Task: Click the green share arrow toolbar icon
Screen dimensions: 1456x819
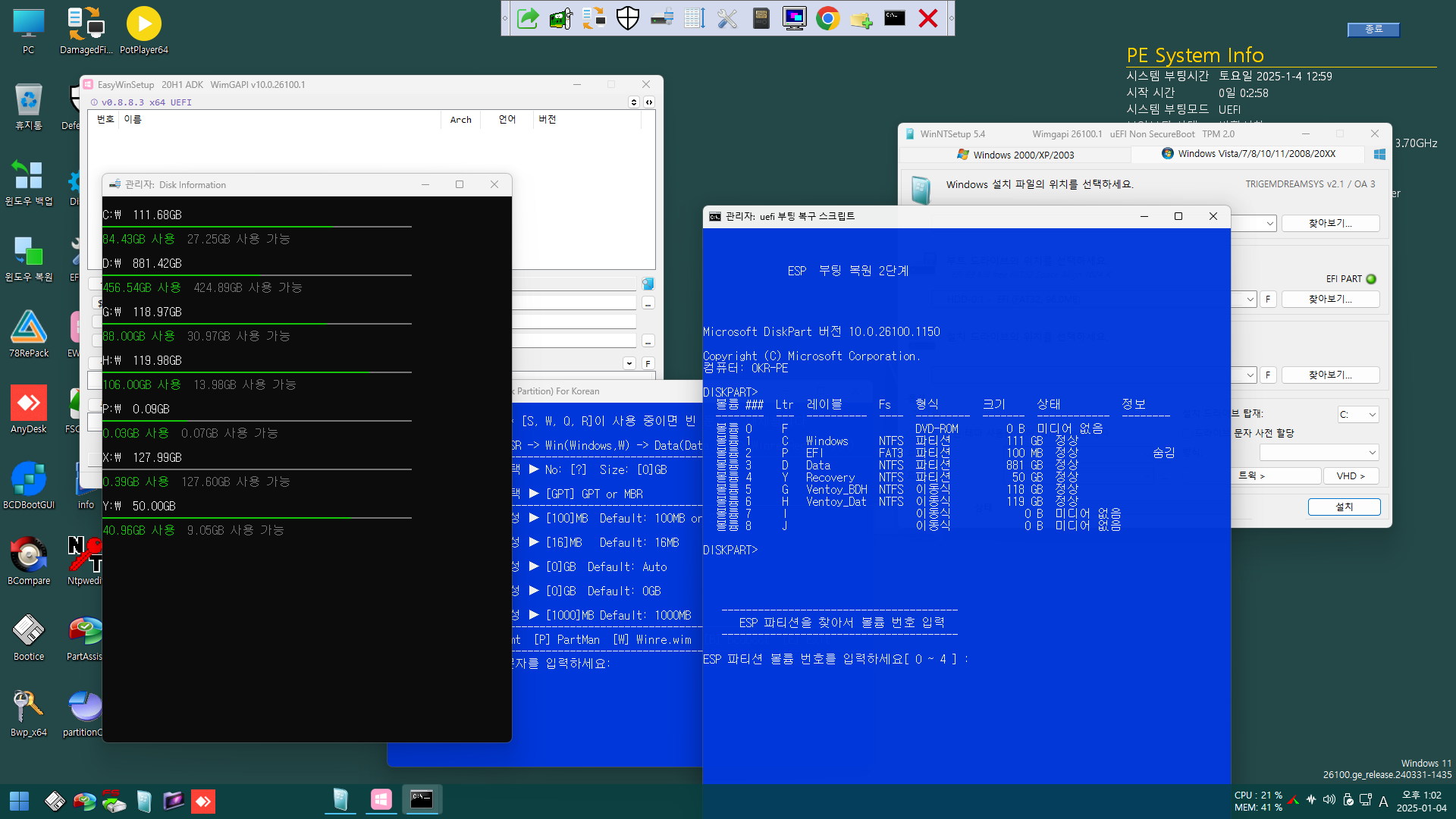Action: tap(528, 18)
